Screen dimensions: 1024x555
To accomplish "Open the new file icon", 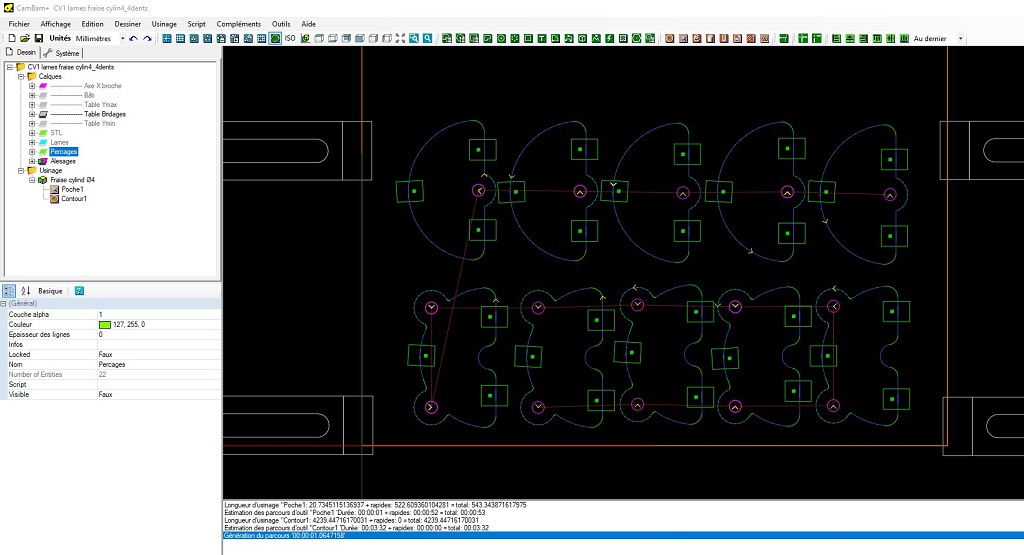I will point(11,38).
